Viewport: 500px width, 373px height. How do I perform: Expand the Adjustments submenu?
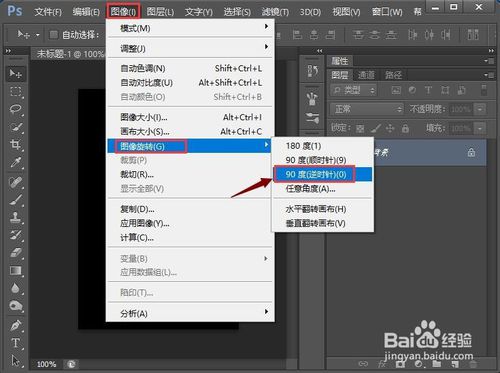click(x=190, y=48)
